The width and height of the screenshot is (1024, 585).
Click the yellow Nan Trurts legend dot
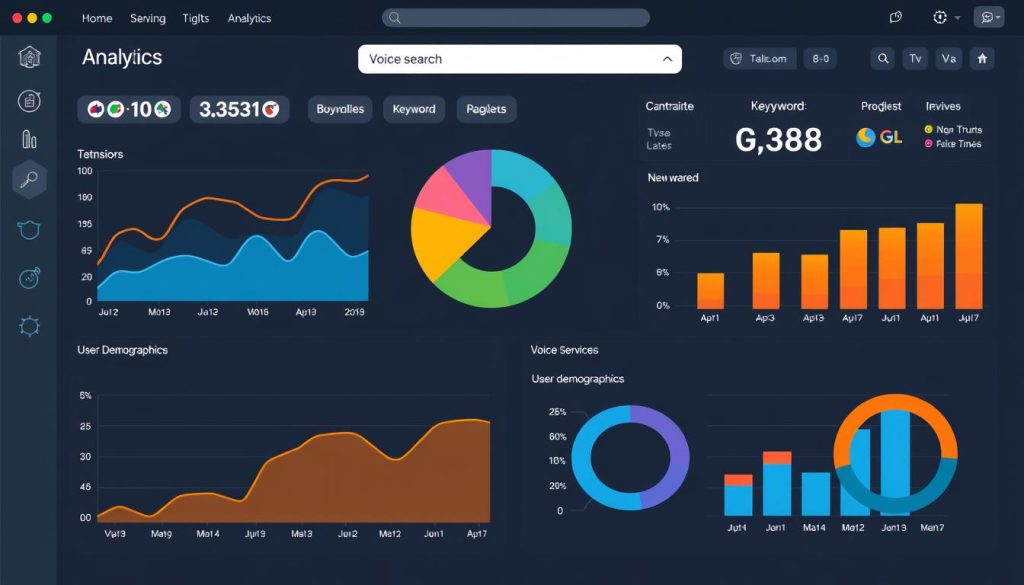click(x=928, y=129)
